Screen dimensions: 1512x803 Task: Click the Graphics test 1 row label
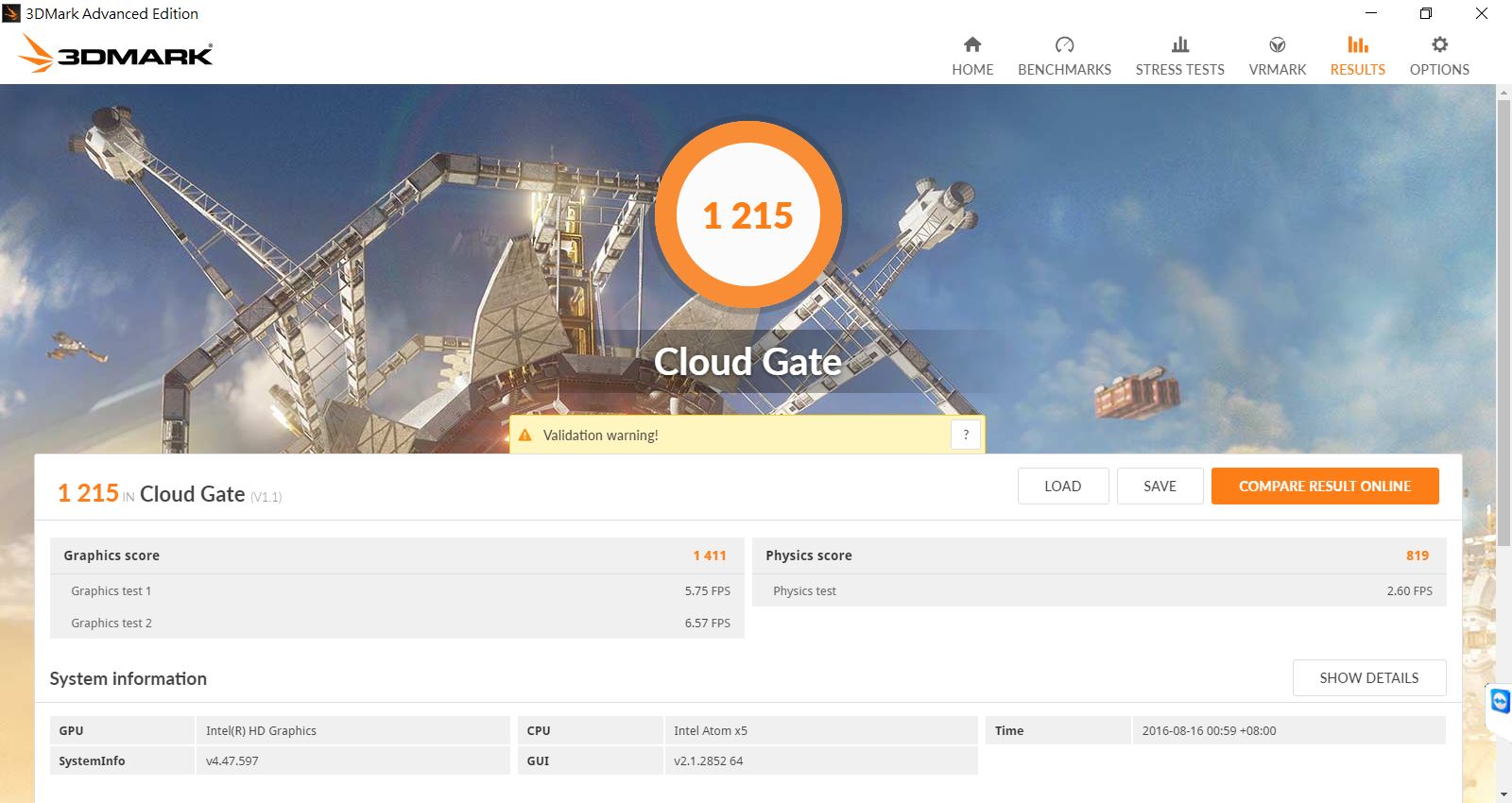tap(112, 590)
